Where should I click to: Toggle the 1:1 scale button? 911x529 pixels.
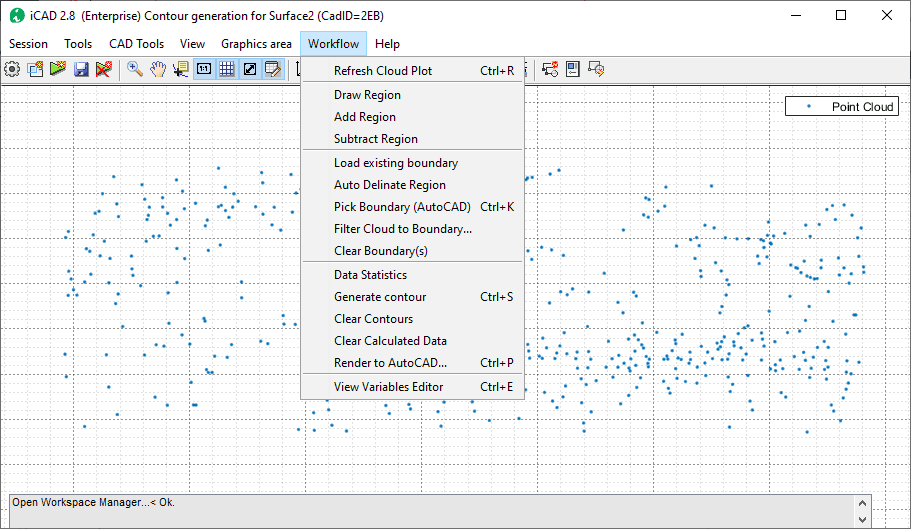tap(204, 69)
